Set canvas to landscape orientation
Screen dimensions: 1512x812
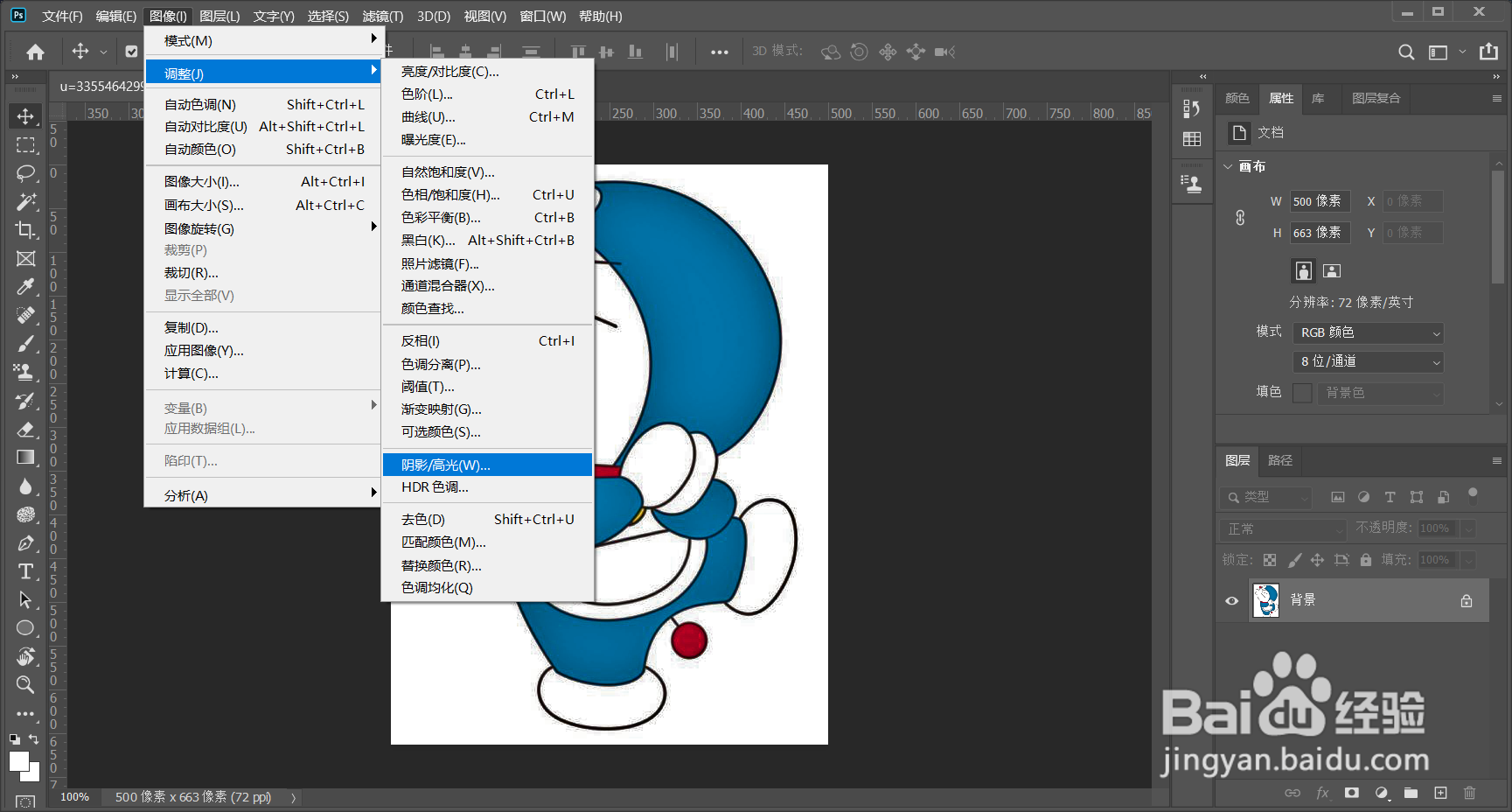pos(1332,270)
